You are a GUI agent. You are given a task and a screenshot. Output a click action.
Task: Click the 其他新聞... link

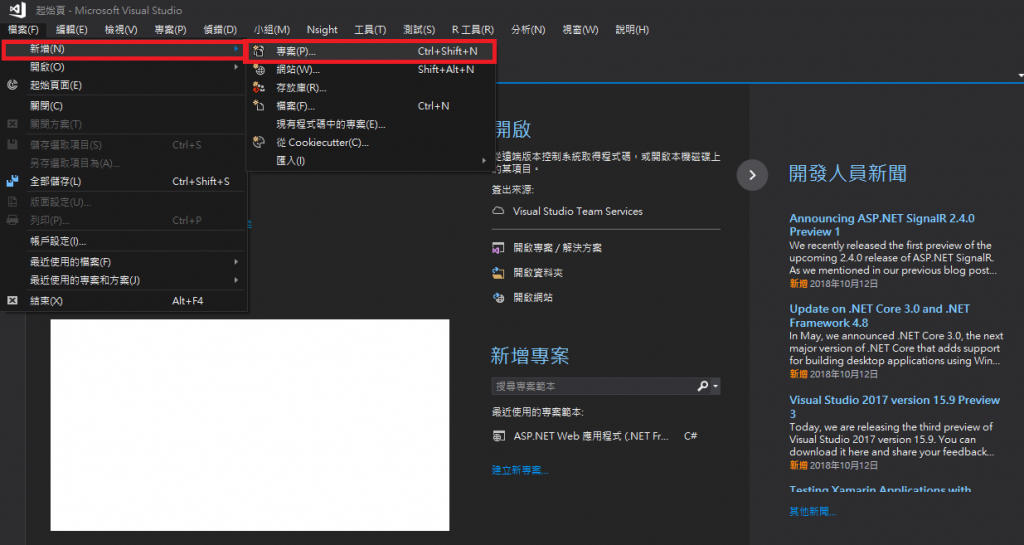[812, 511]
